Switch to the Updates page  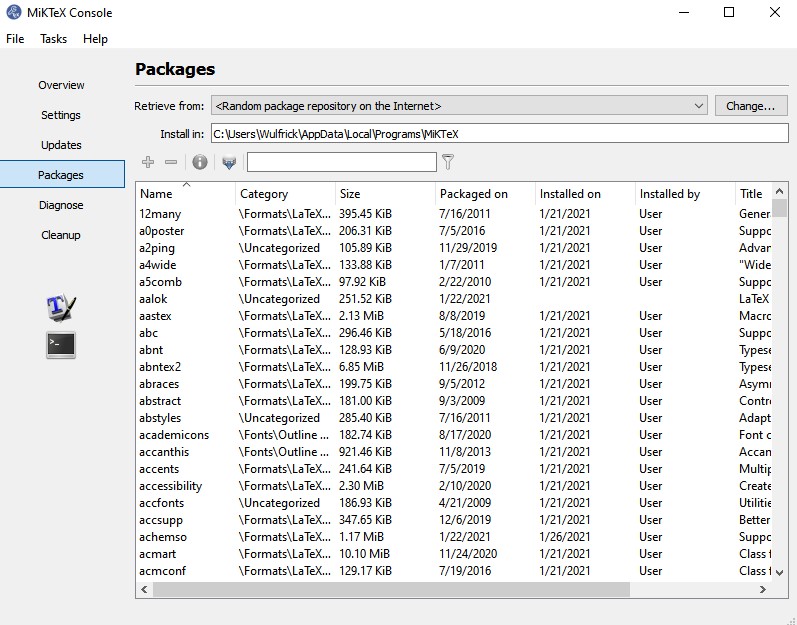(61, 145)
